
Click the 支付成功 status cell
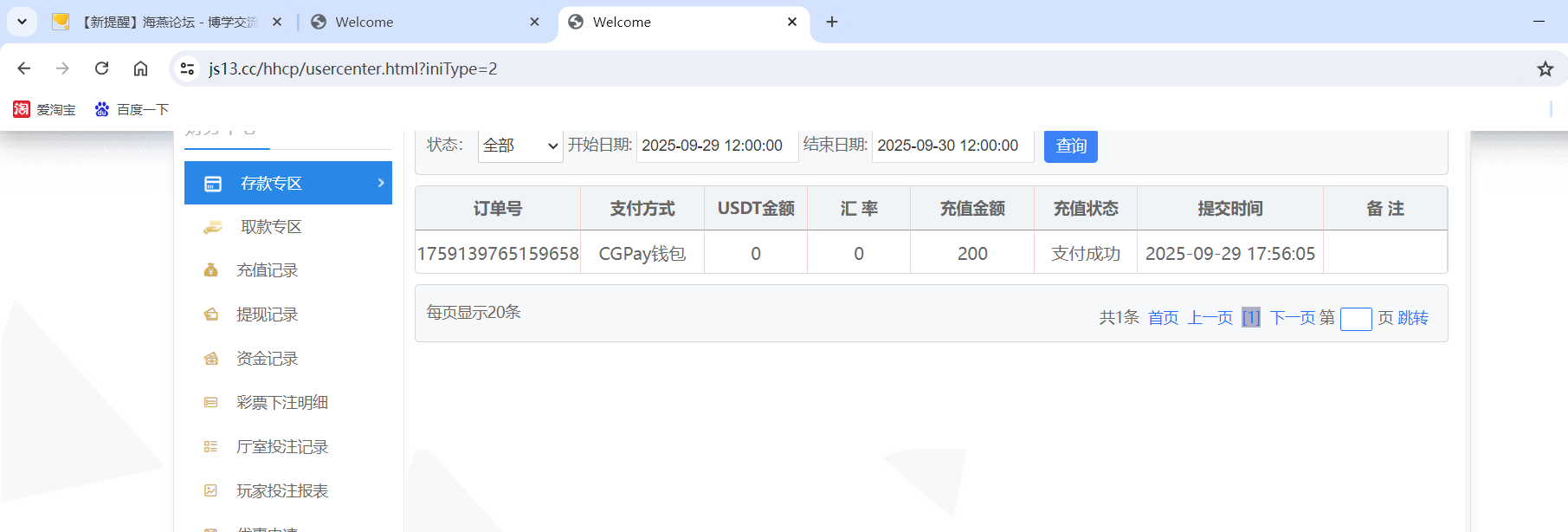1086,253
